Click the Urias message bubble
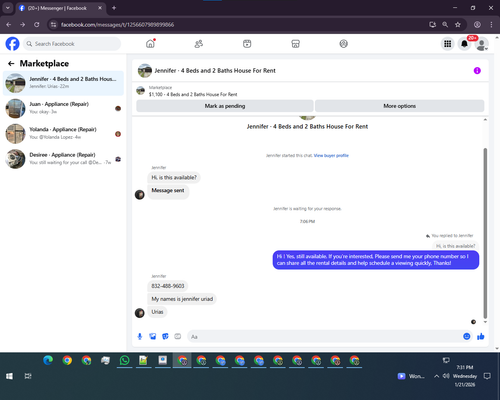 coord(157,312)
